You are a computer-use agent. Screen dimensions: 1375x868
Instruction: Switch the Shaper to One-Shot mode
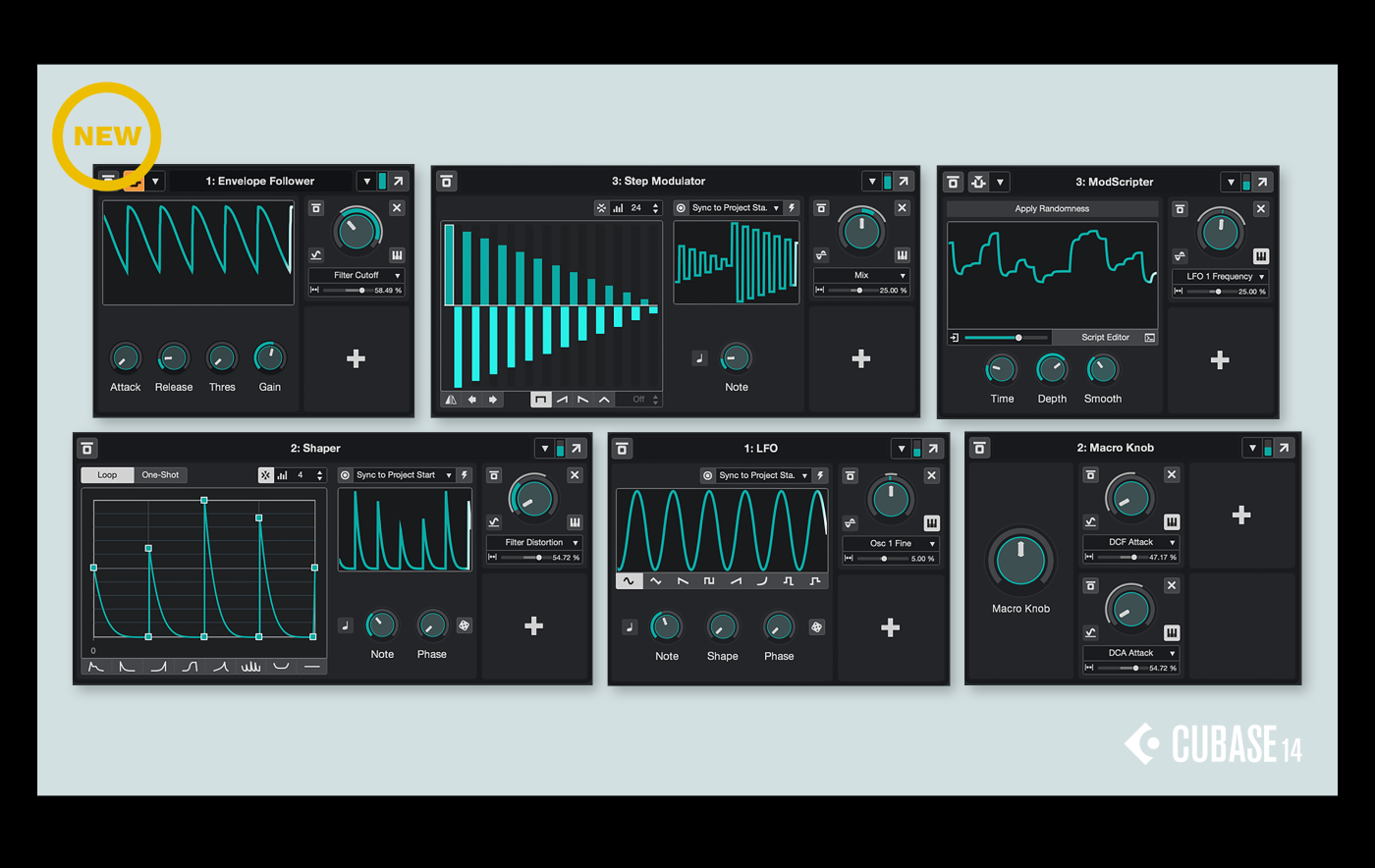160,475
